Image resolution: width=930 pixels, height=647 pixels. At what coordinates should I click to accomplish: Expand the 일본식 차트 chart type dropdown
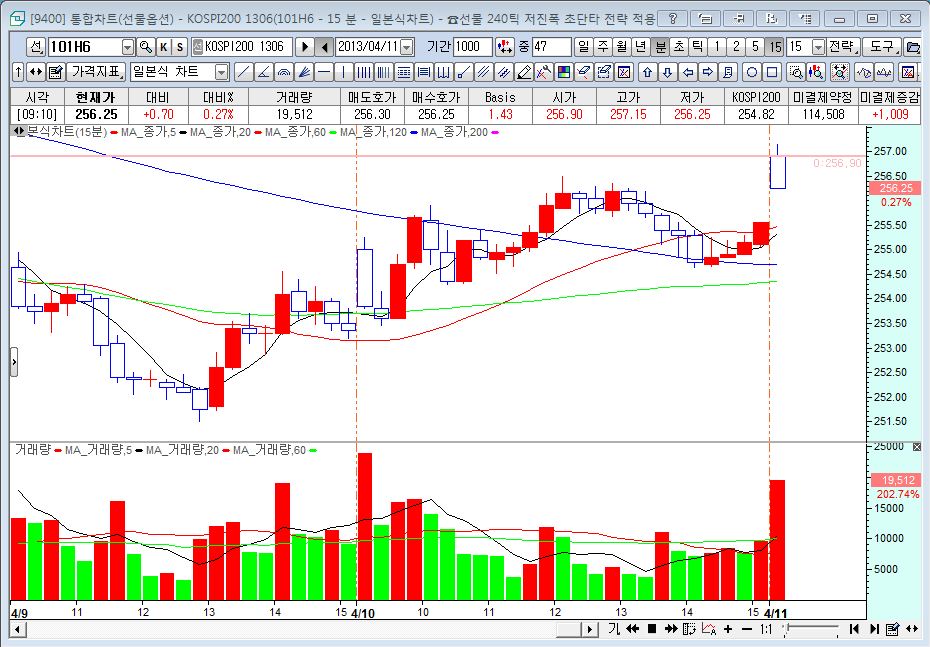(x=221, y=72)
